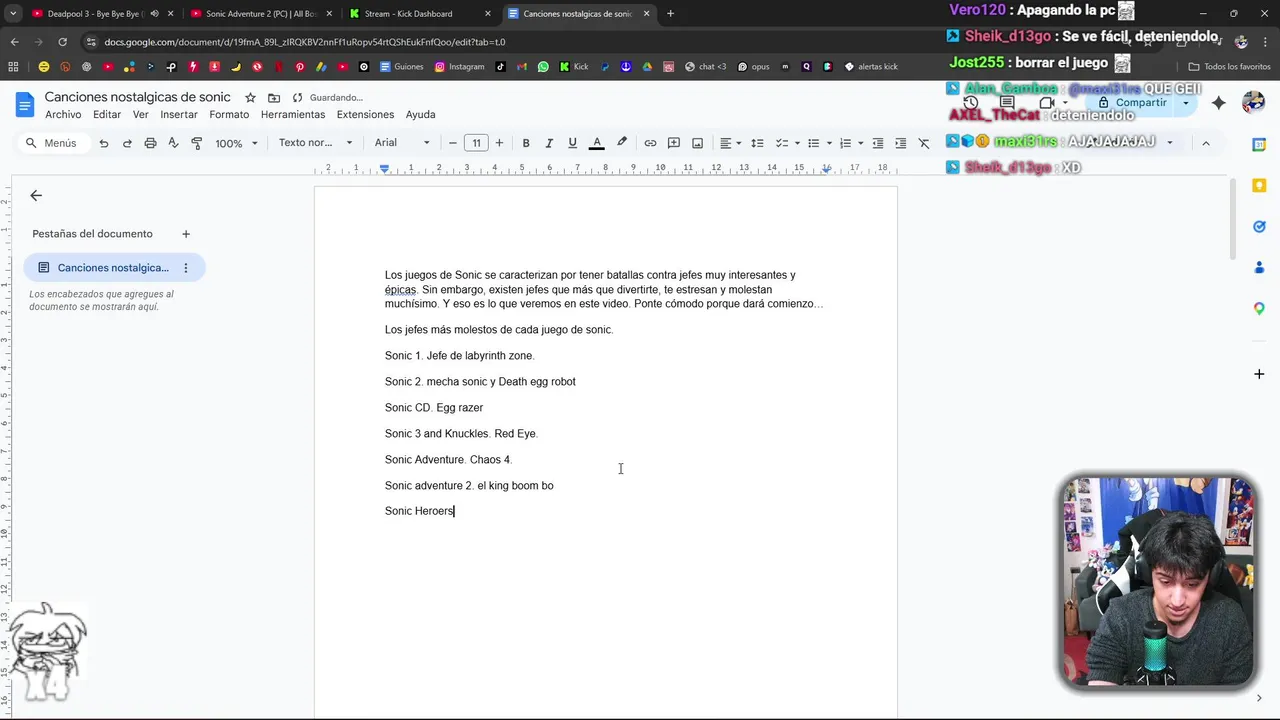Run spelling and grammar check icon
The image size is (1280, 720).
(173, 143)
